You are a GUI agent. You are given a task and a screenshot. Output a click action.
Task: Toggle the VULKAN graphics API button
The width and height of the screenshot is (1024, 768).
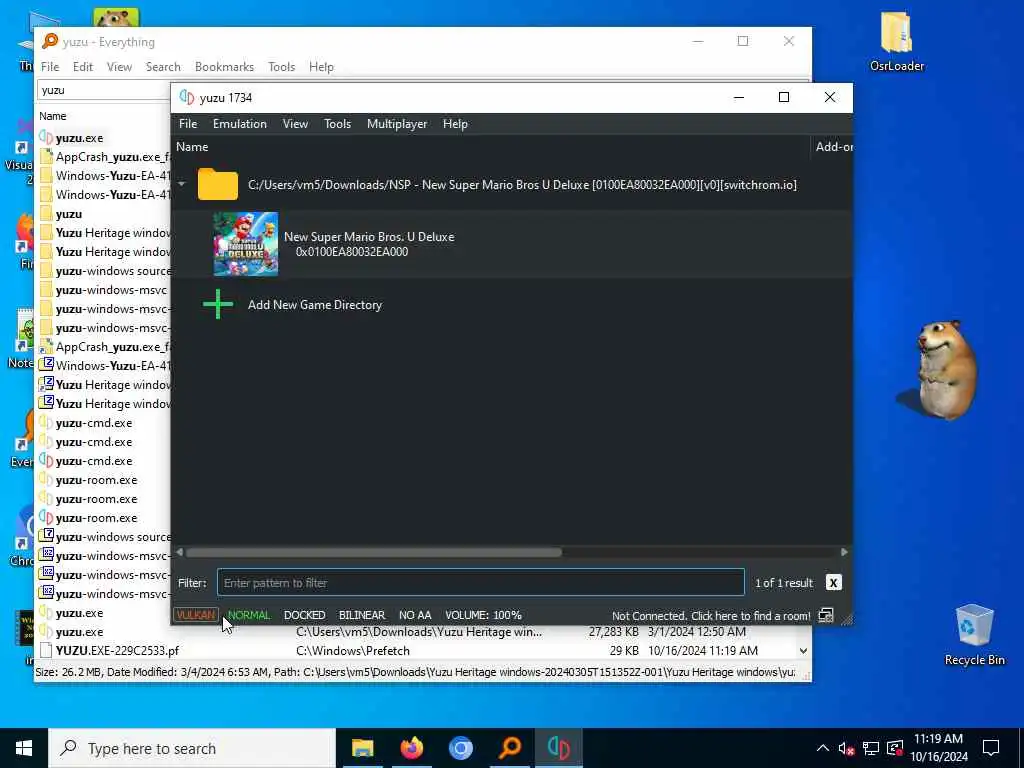click(195, 615)
